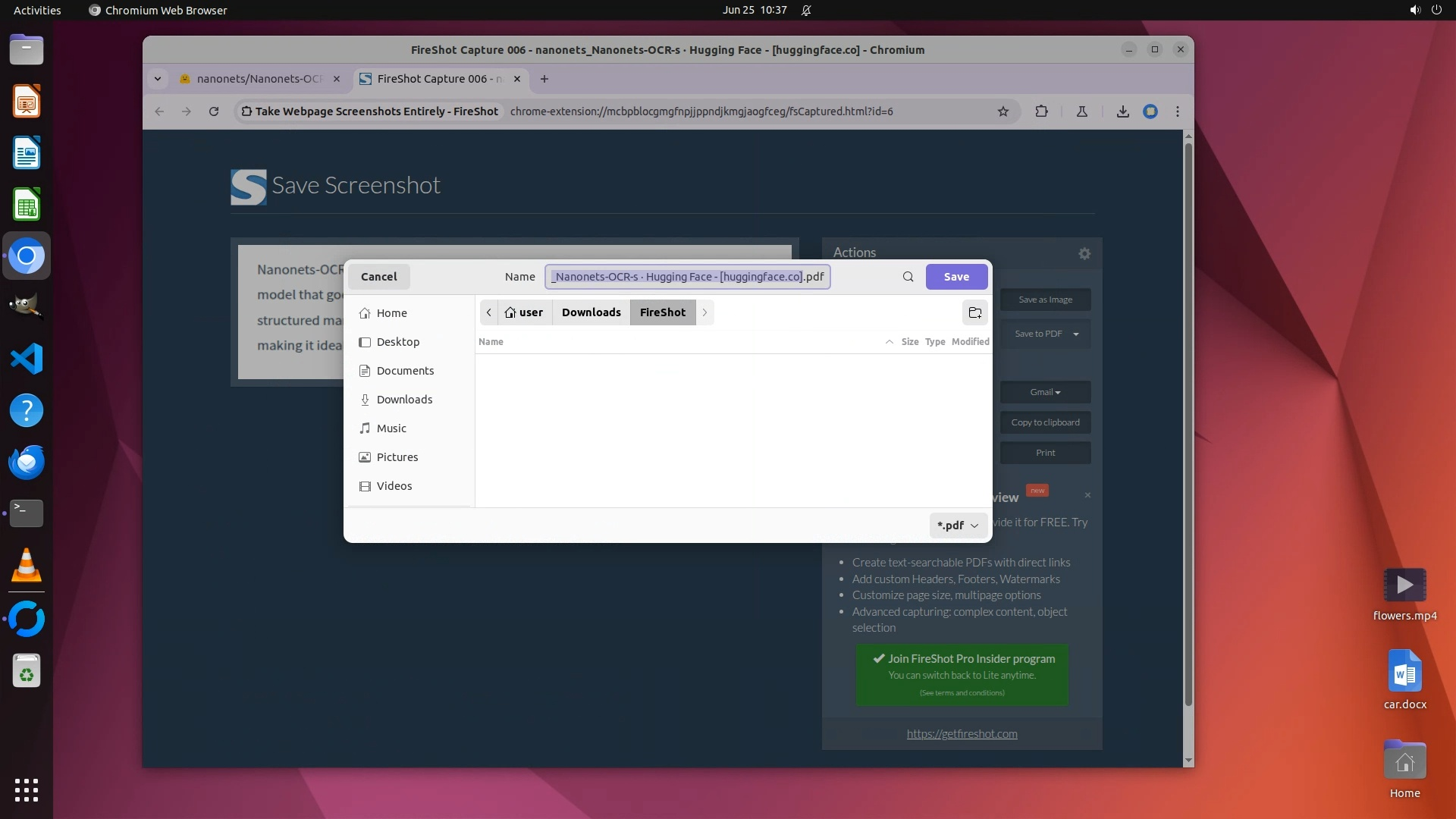Click the FireShot settings gear icon
The image size is (1456, 819).
click(x=1084, y=254)
